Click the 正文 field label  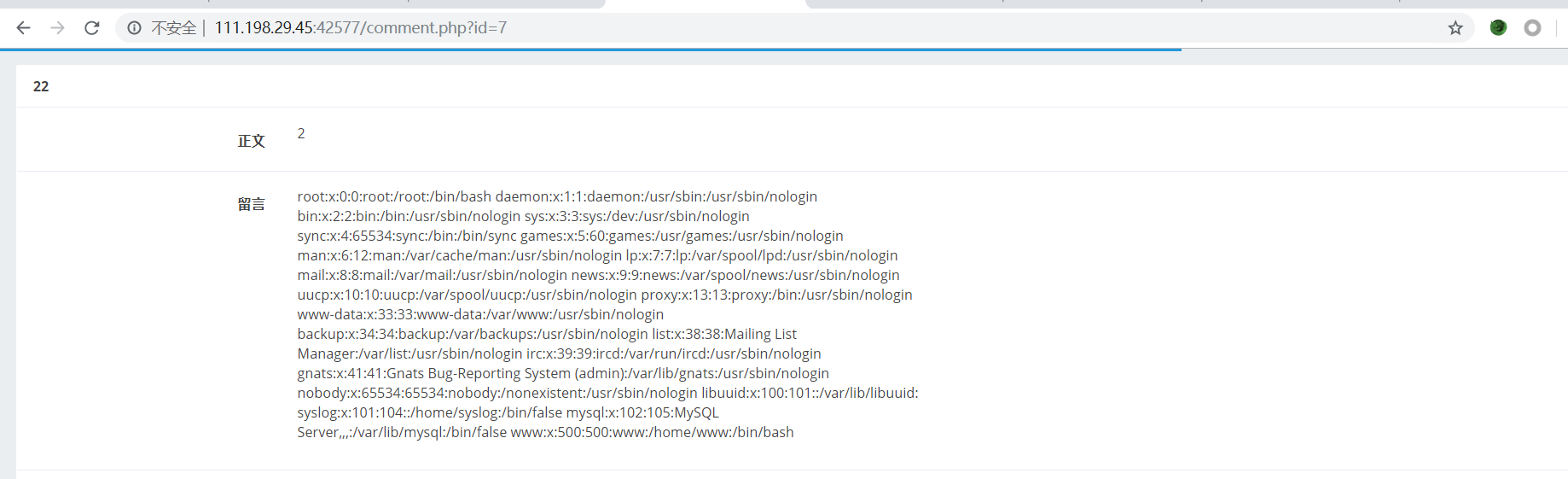251,141
